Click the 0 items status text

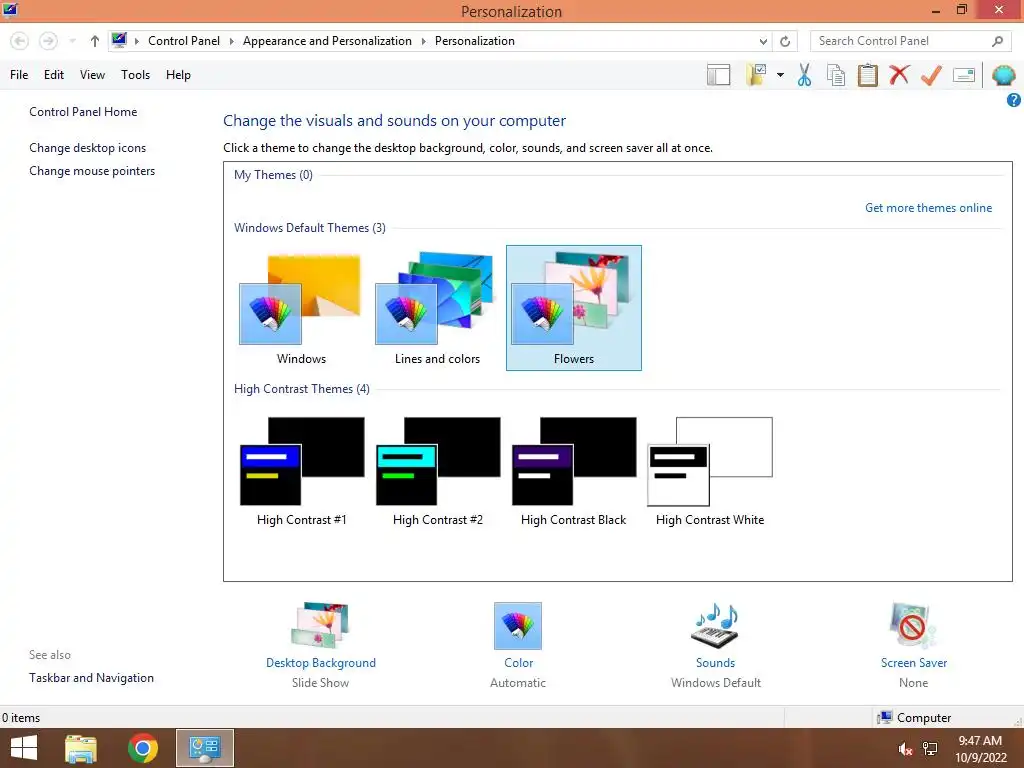(x=21, y=718)
